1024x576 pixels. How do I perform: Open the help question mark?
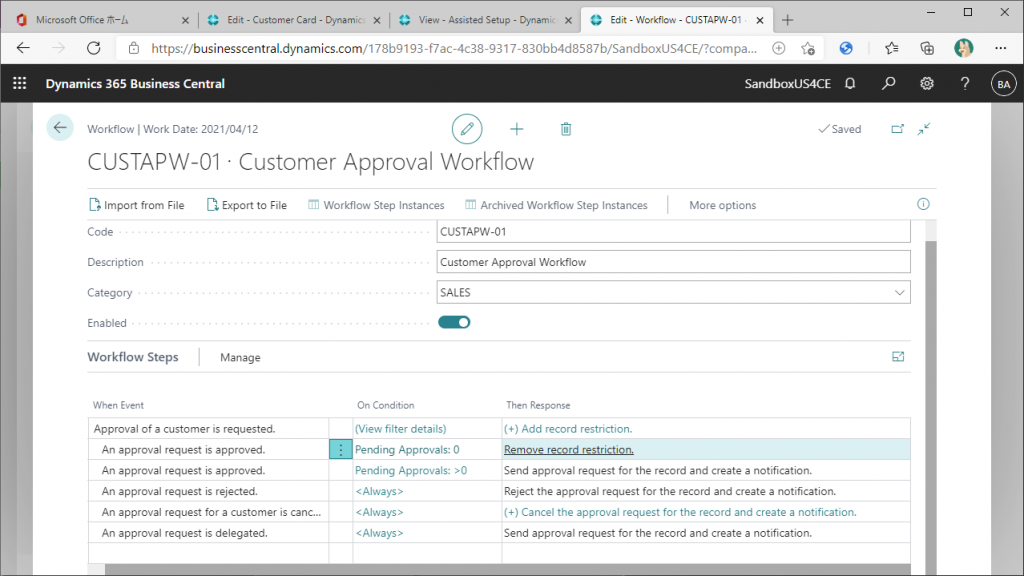(965, 84)
